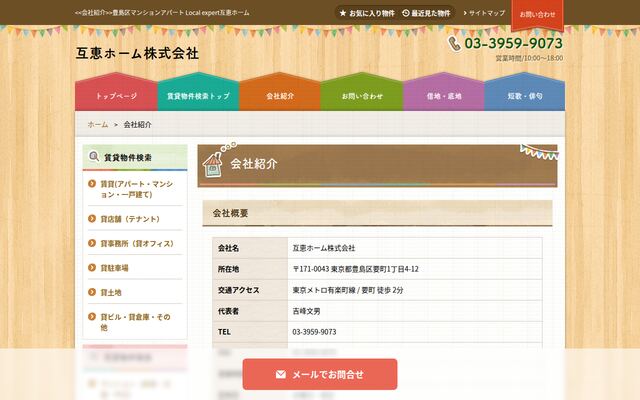Click the envelope icon on the mail button
640x400 pixels.
[x=281, y=374]
